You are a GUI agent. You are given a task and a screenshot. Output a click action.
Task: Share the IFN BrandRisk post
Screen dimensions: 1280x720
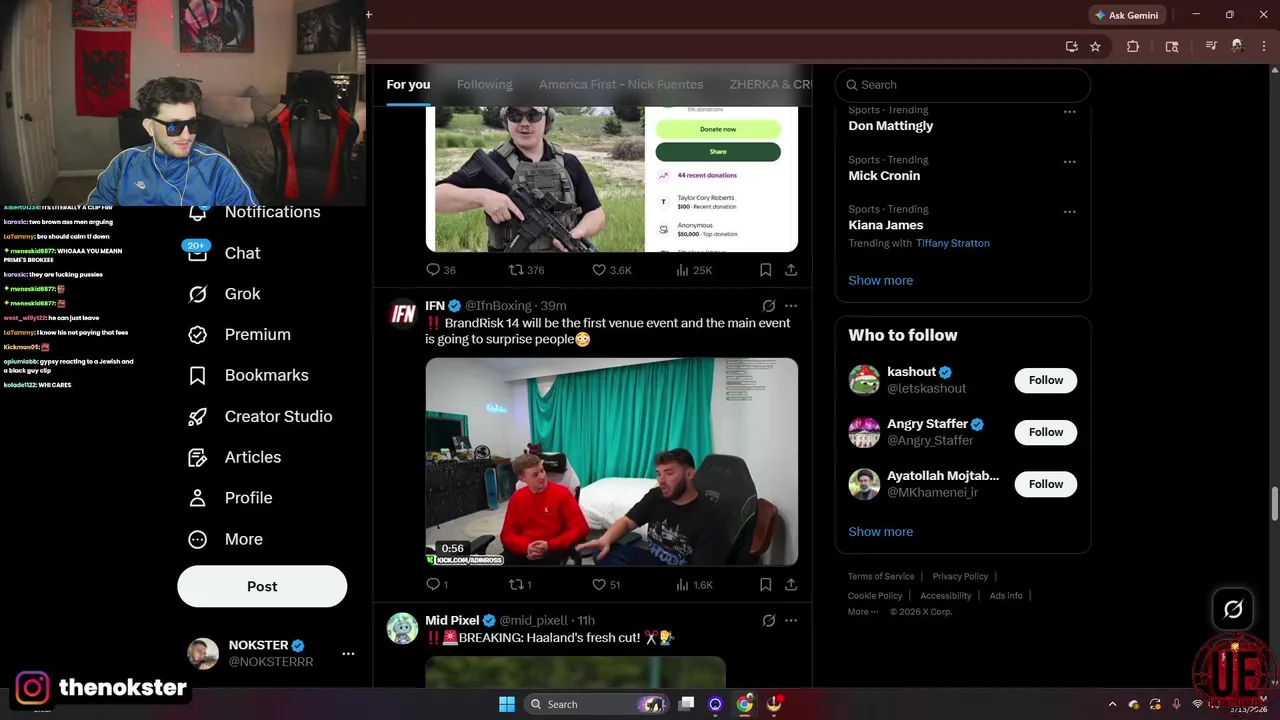tap(791, 584)
